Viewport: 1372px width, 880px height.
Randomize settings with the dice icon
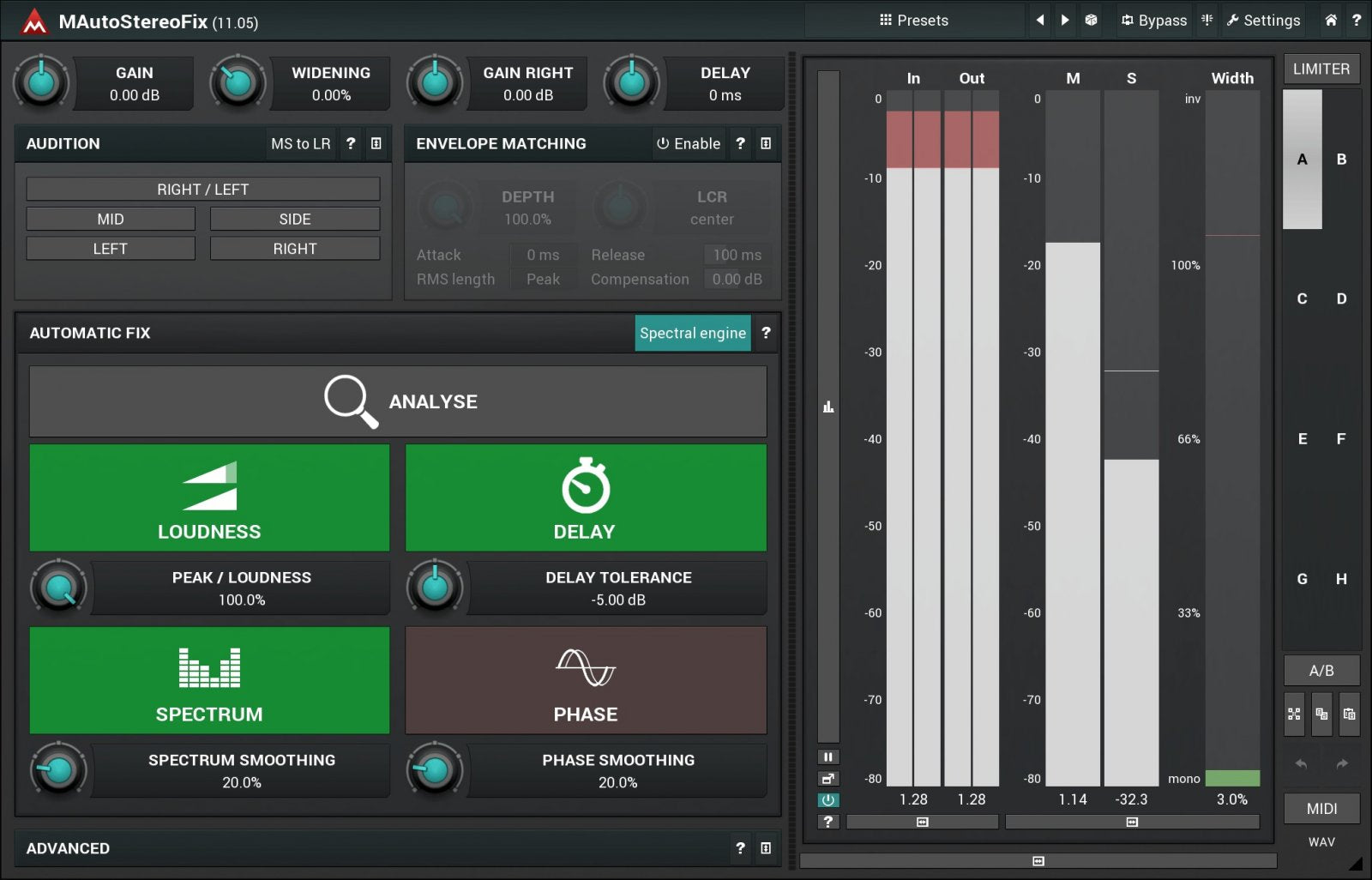point(1090,20)
